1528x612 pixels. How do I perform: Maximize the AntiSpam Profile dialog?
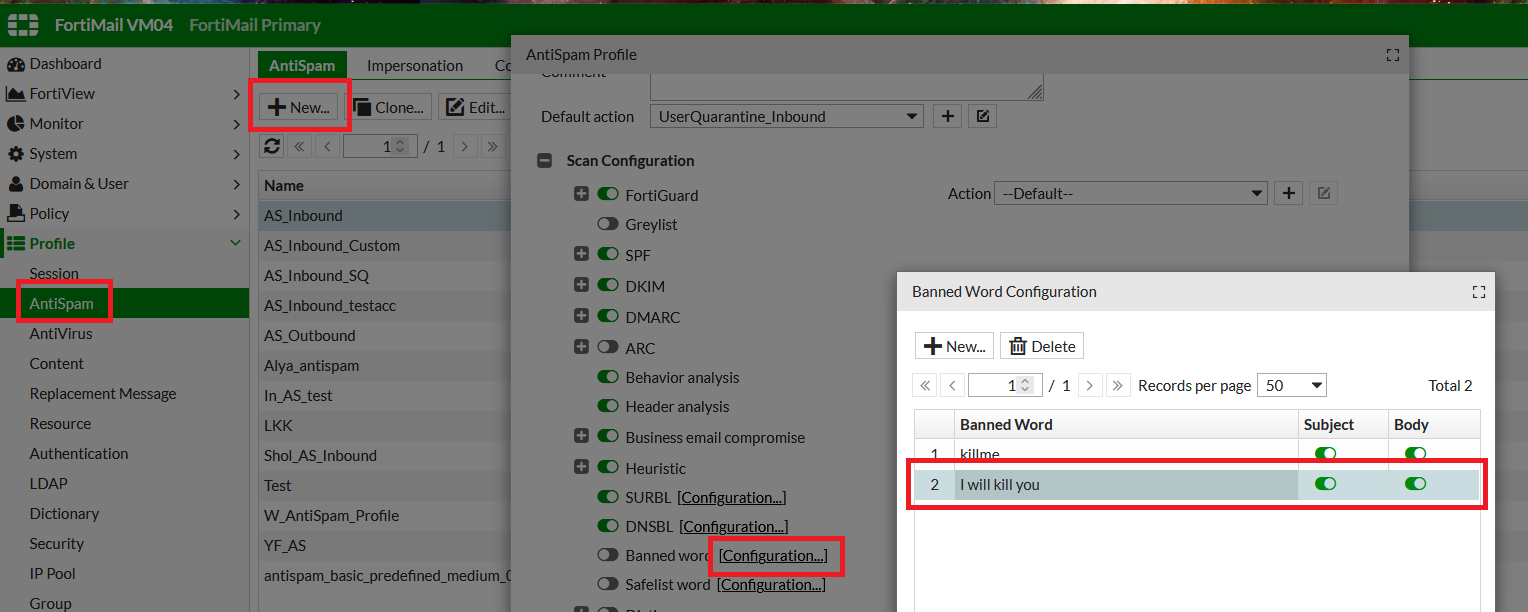(x=1392, y=55)
